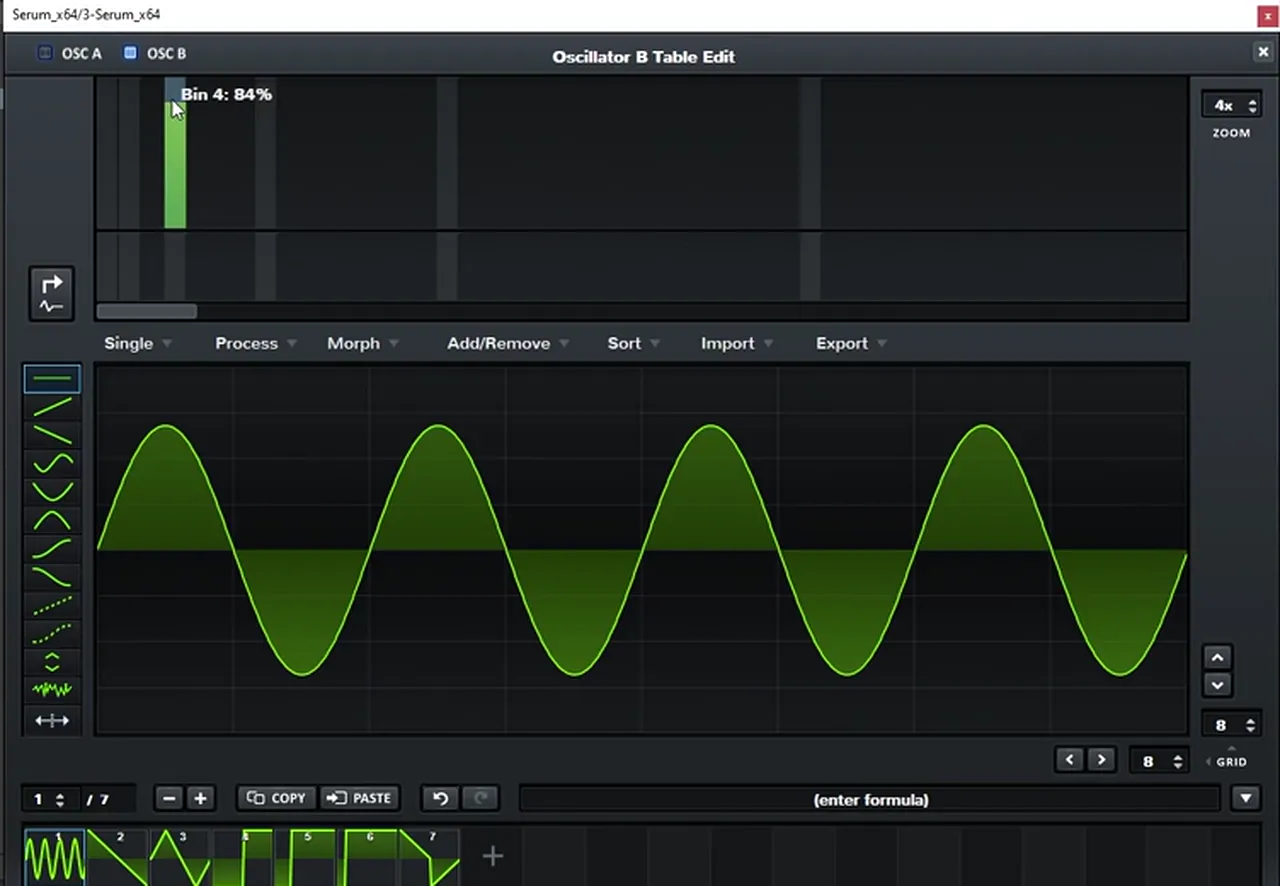Undo the last table edit
The image size is (1280, 886).
(x=440, y=798)
